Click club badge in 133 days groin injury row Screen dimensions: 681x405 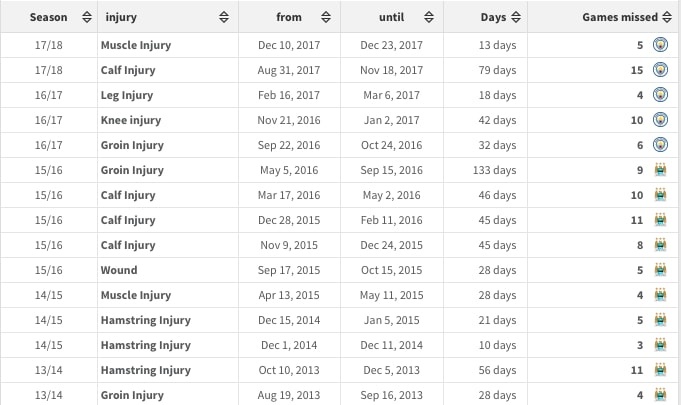tap(660, 170)
